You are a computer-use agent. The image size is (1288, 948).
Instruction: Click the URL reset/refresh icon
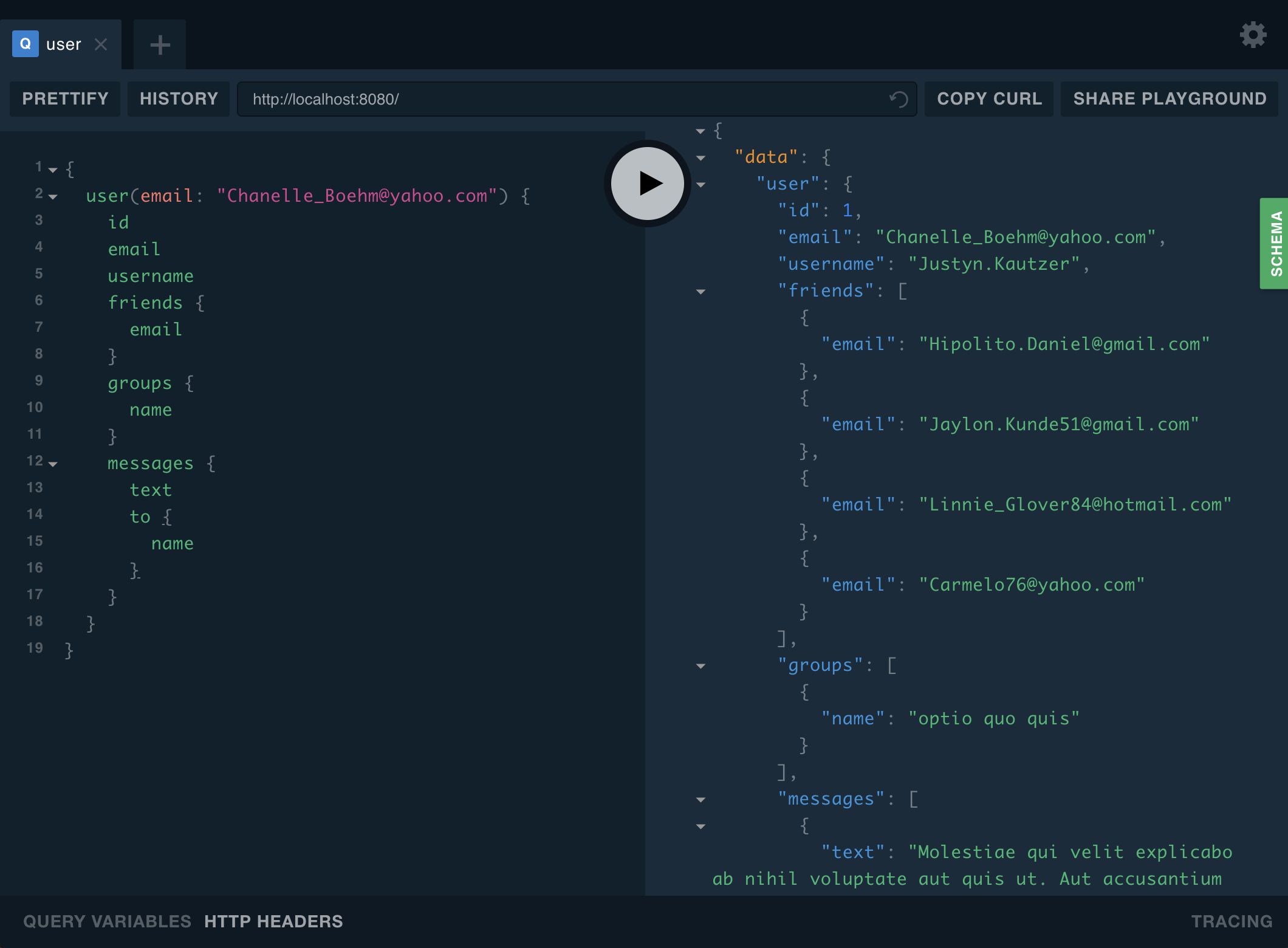point(896,98)
